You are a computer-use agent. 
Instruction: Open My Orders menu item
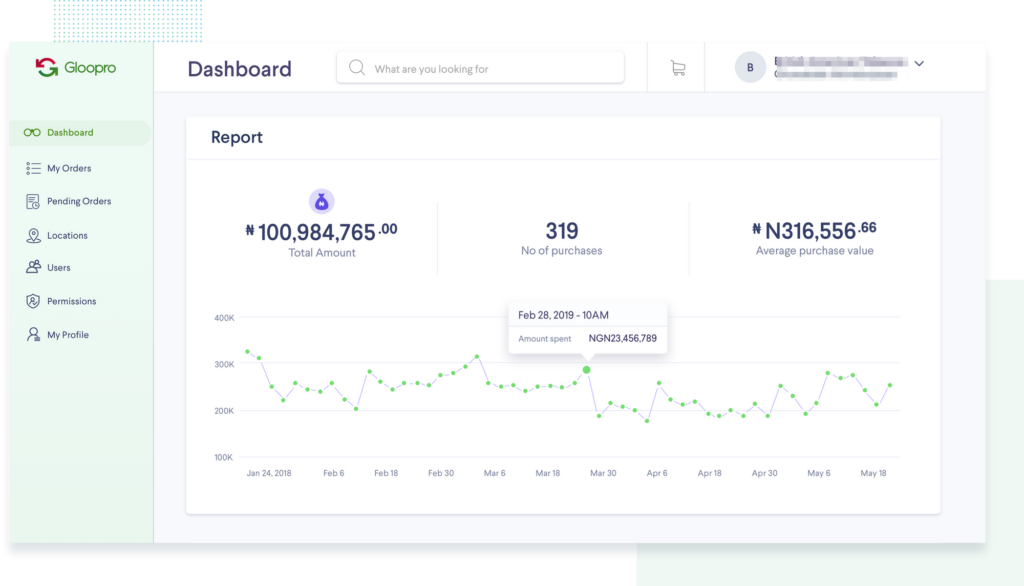pos(69,168)
